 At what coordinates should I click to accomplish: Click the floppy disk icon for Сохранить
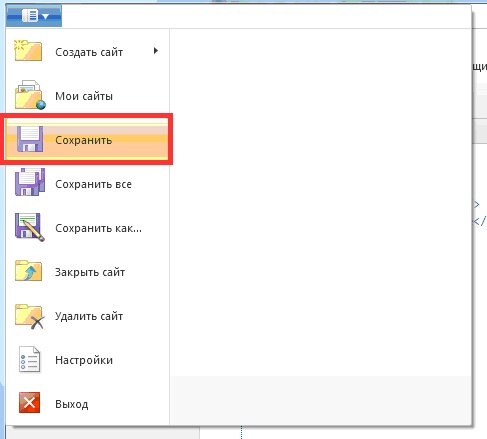(x=30, y=139)
